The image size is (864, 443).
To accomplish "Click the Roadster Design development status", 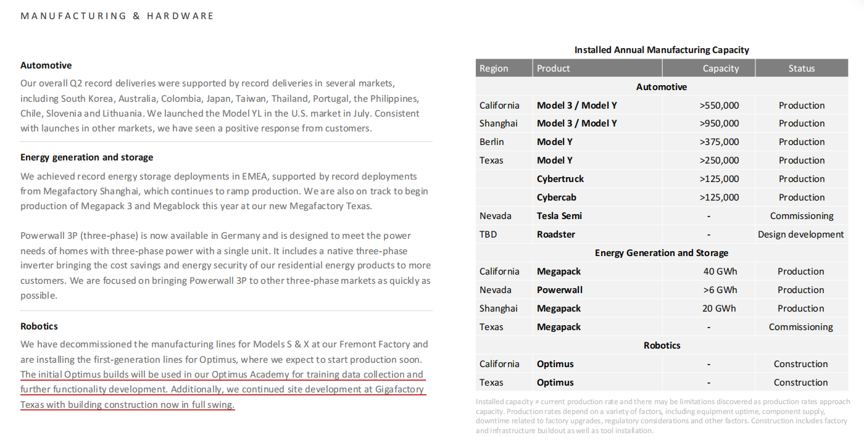I will pos(800,234).
